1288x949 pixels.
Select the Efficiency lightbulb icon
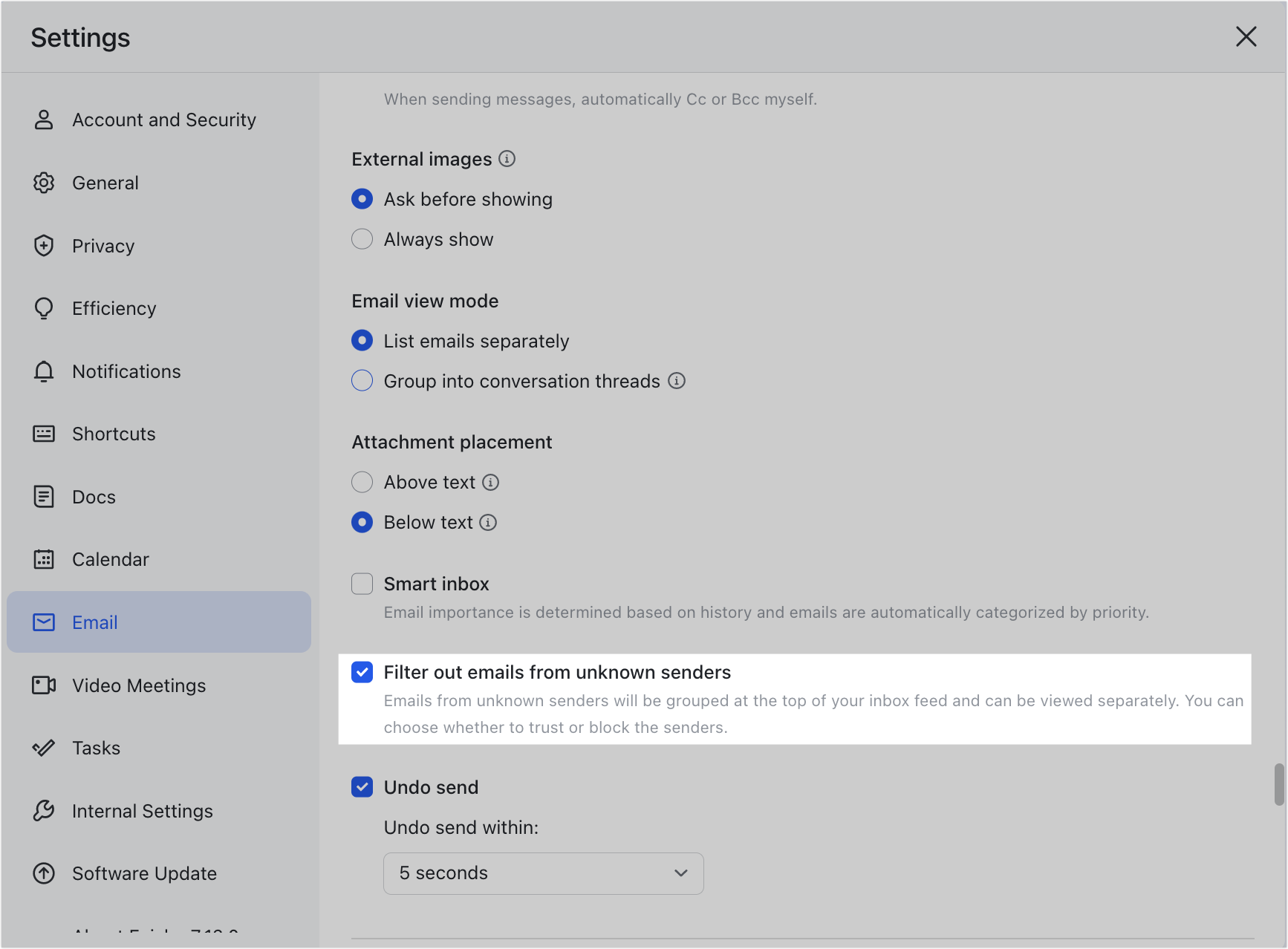click(x=44, y=308)
